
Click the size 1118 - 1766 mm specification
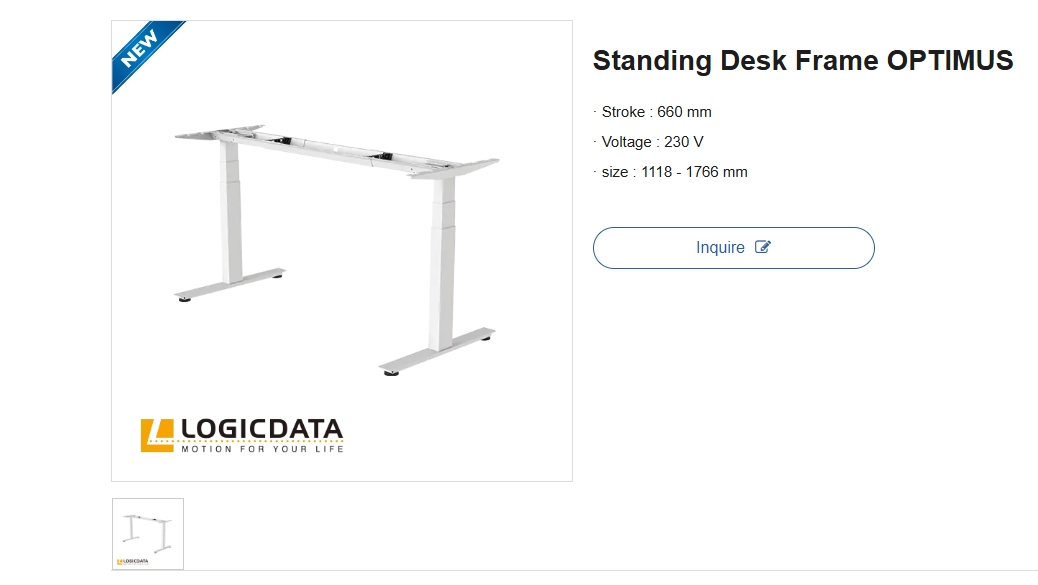tap(673, 172)
